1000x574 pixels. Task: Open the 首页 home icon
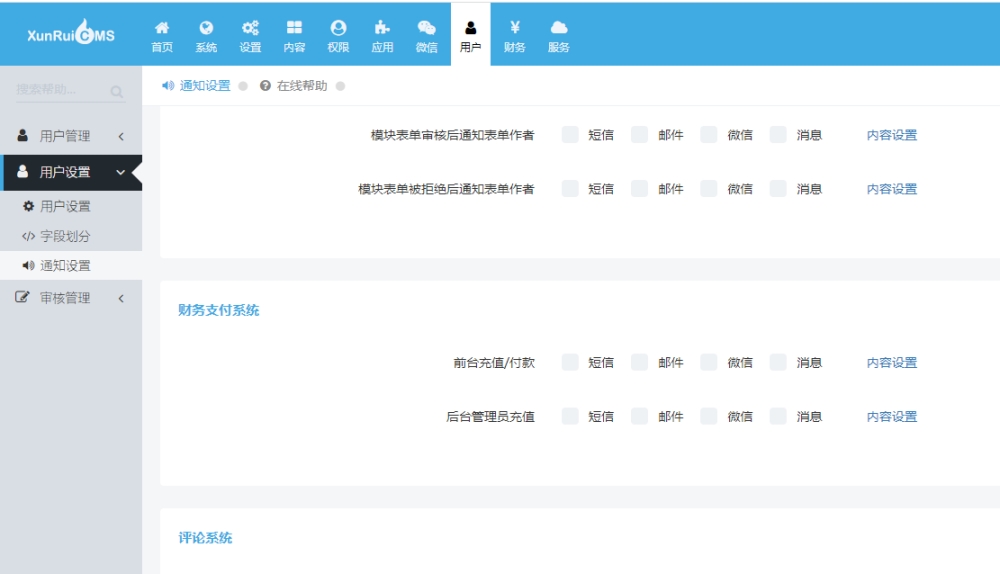tap(162, 27)
